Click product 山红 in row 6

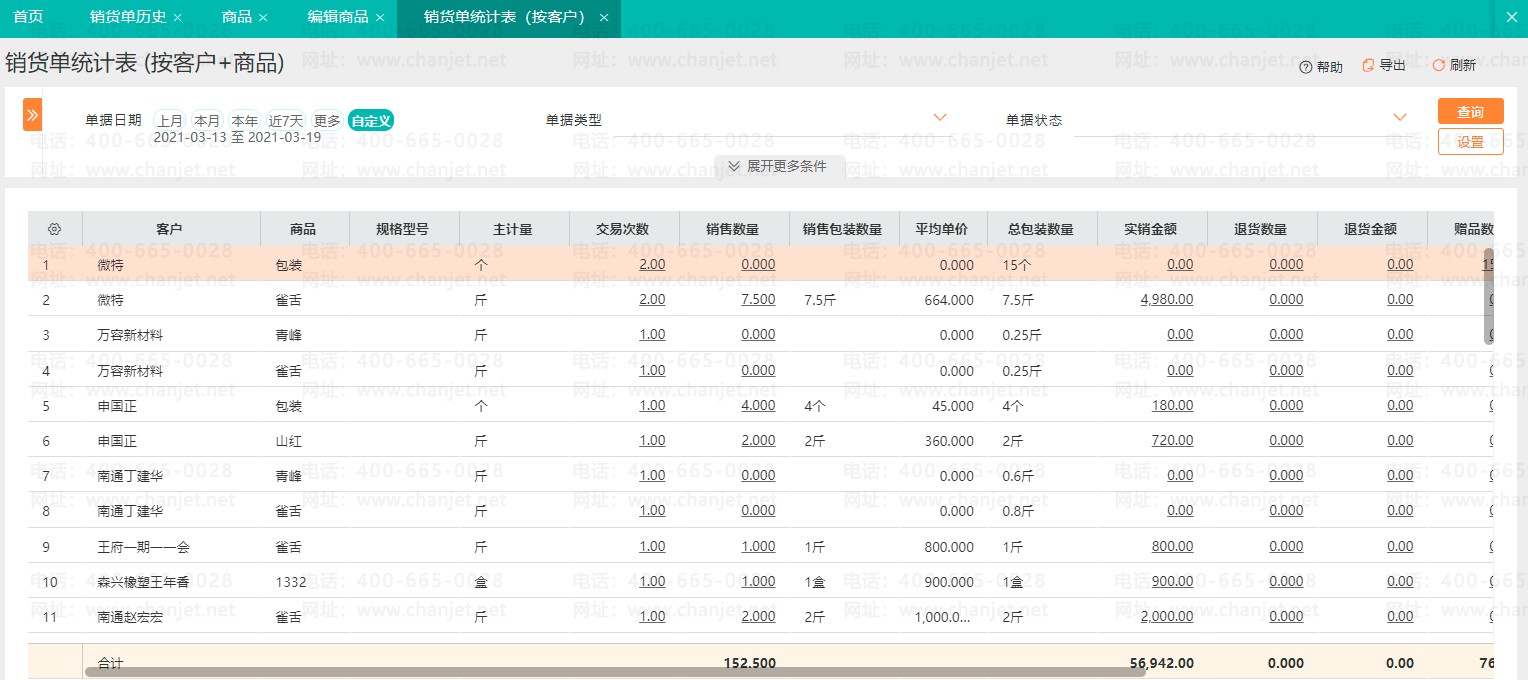pyautogui.click(x=288, y=441)
